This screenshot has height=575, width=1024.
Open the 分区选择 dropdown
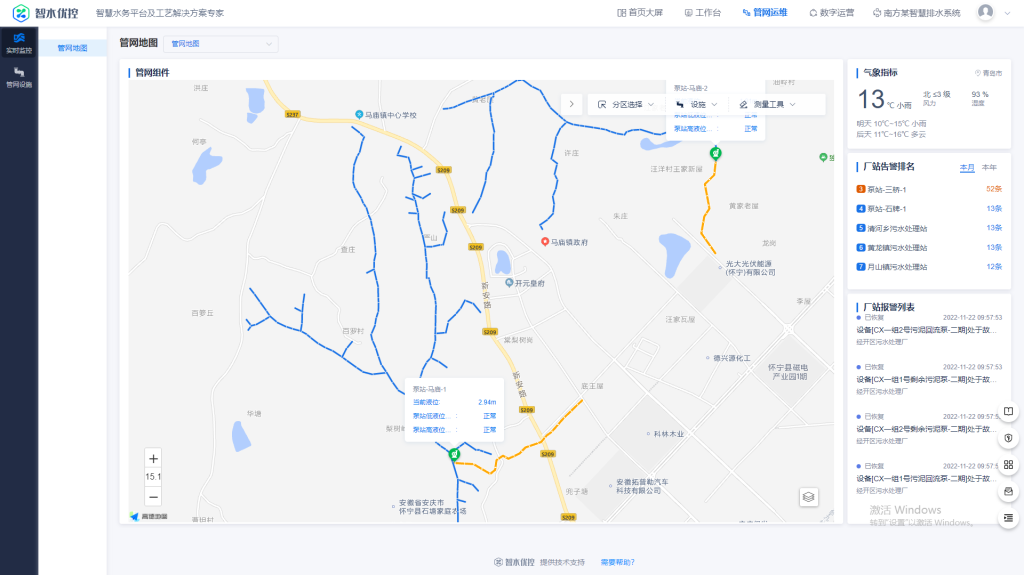click(627, 105)
